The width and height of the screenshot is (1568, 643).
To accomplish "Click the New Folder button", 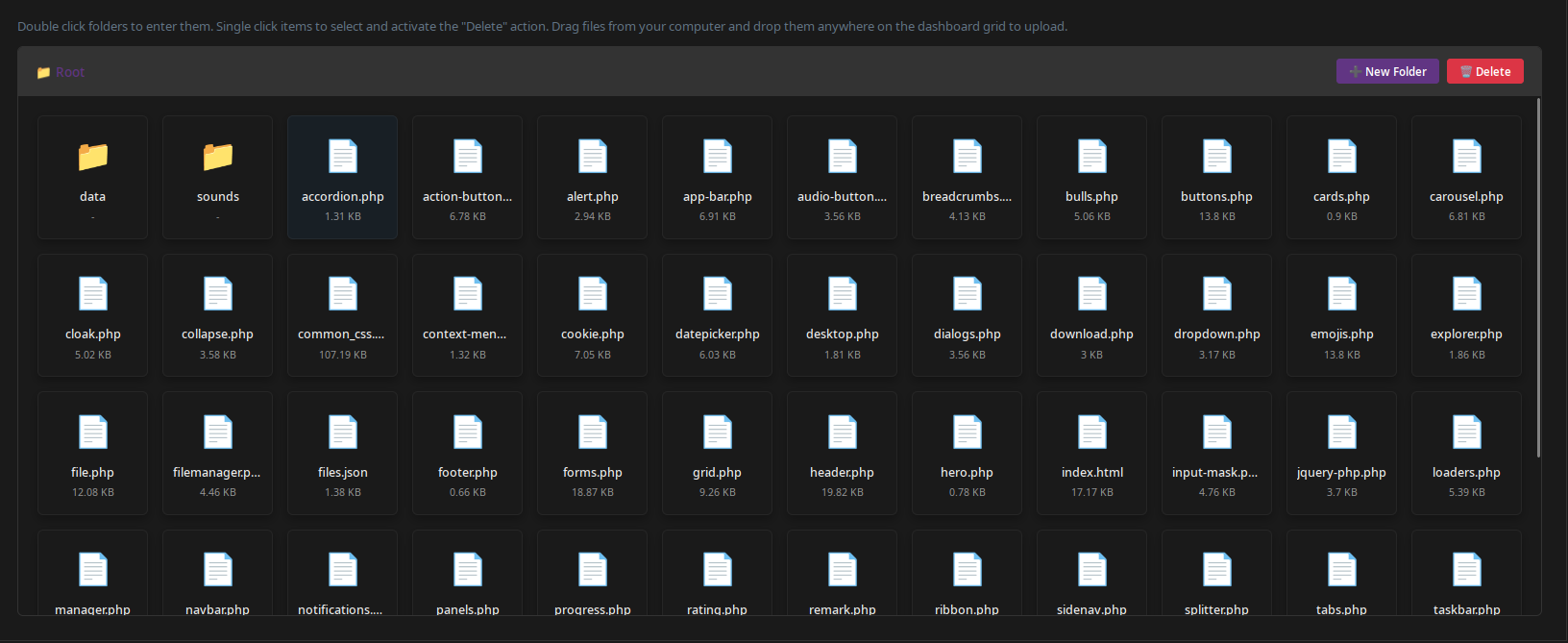I will (1387, 71).
